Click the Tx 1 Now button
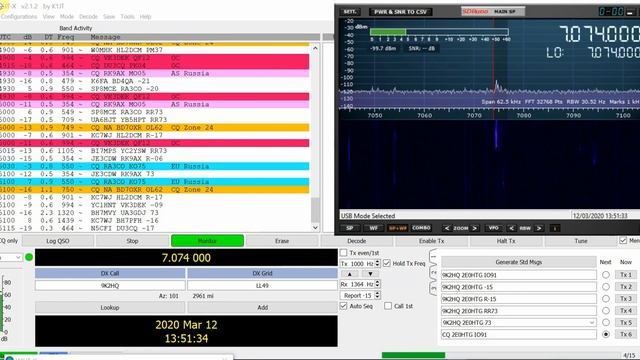Image resolution: width=640 pixels, height=360 pixels. point(626,275)
